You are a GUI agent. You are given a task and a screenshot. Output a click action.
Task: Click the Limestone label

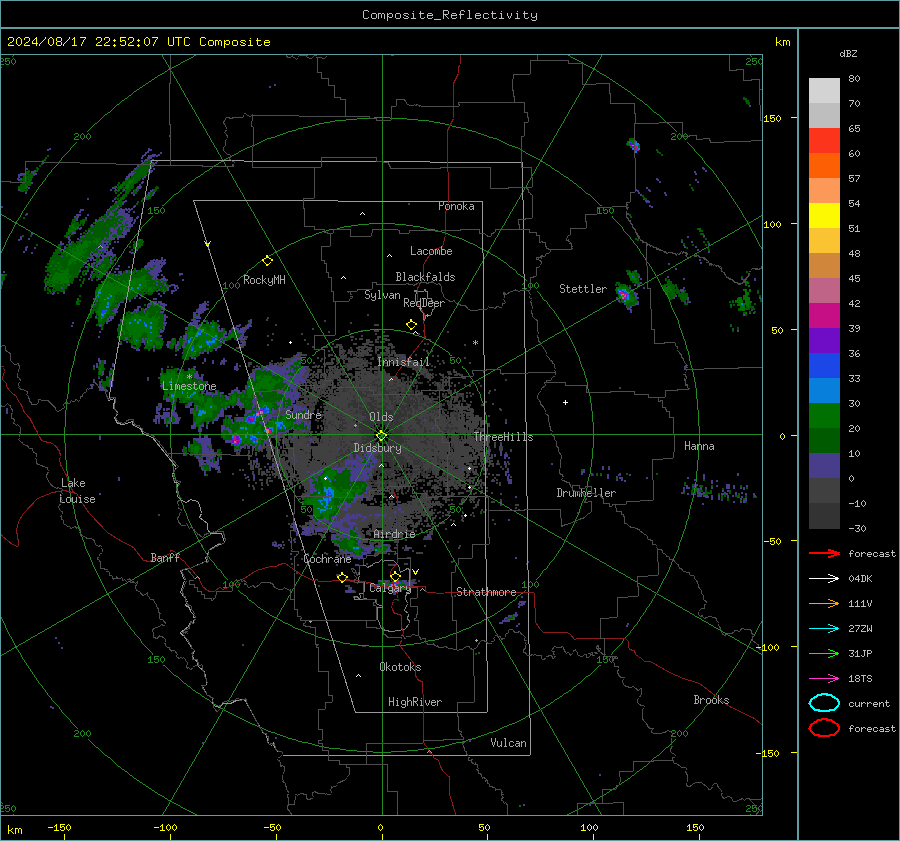[x=189, y=386]
